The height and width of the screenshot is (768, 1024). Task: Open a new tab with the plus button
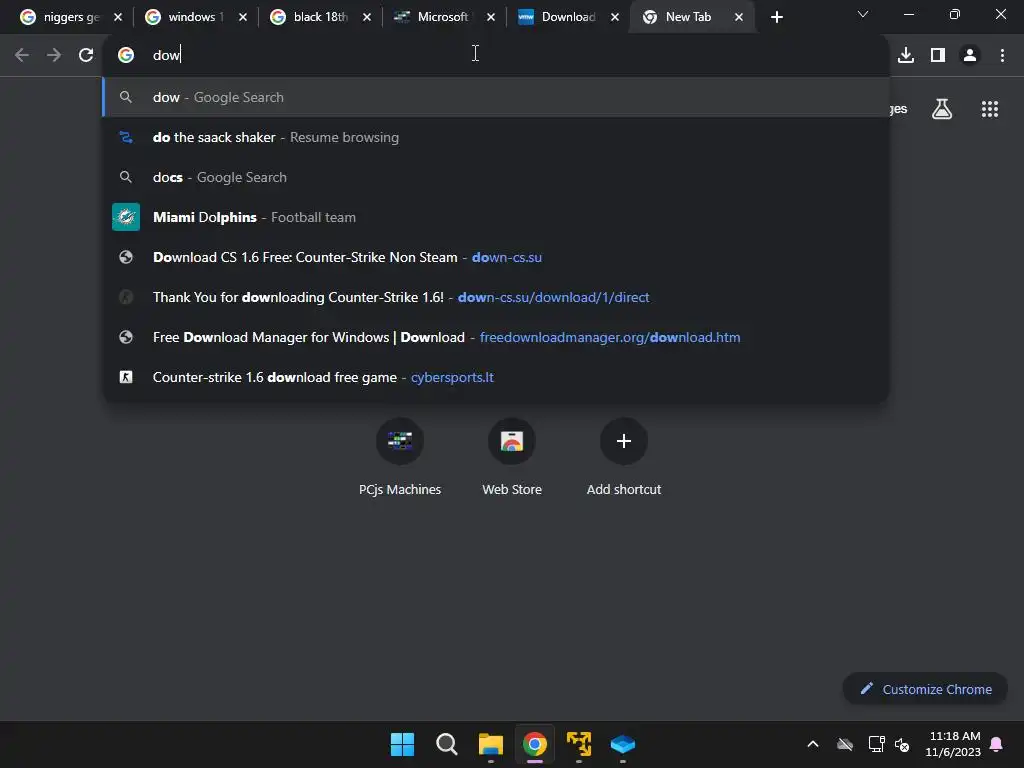click(776, 17)
